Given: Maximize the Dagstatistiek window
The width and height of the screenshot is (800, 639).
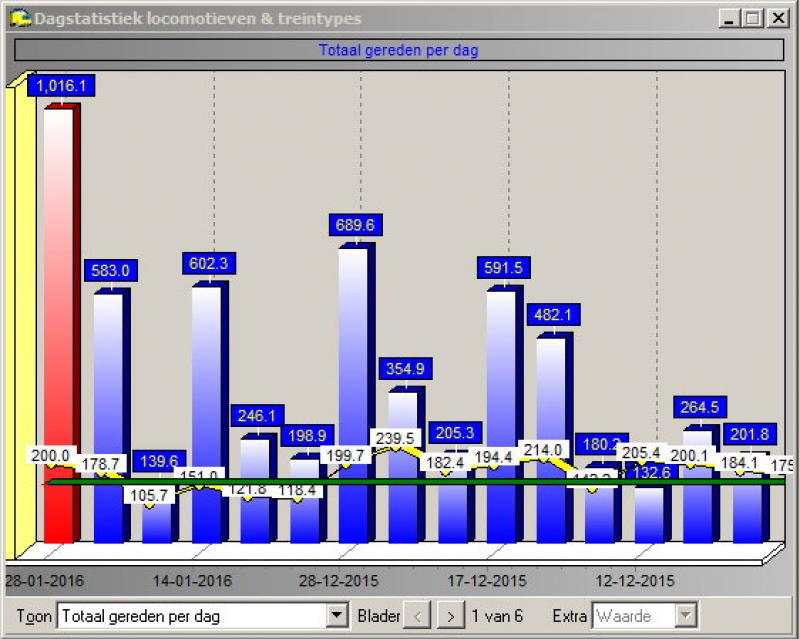Looking at the screenshot, I should [751, 19].
